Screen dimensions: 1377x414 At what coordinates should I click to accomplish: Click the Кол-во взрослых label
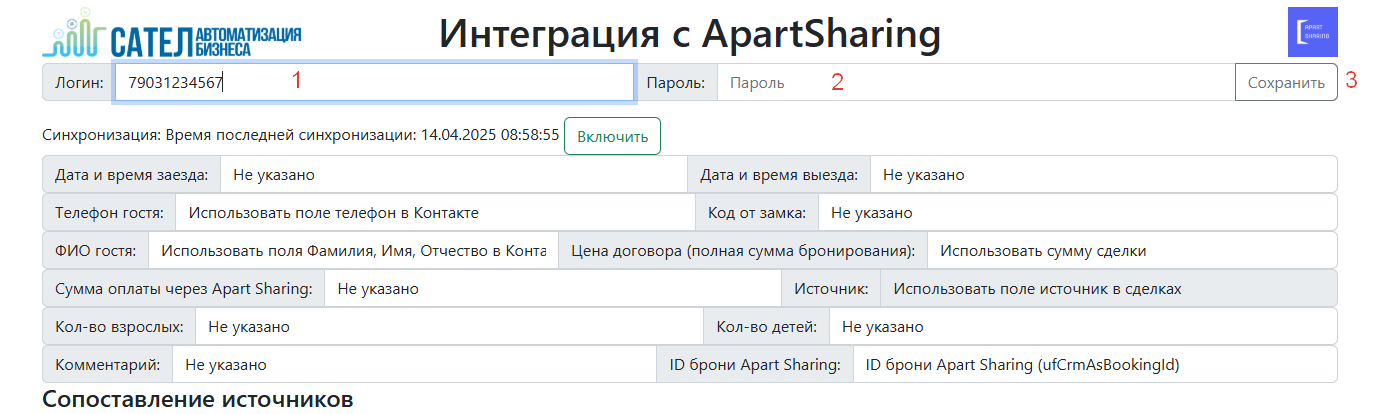tap(119, 327)
